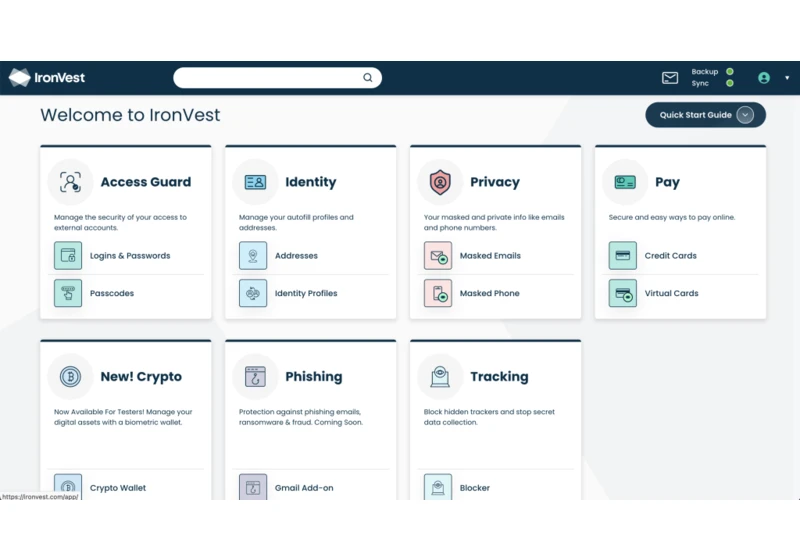Click the search magnifier icon
Screen dimensions: 800x560
367,78
